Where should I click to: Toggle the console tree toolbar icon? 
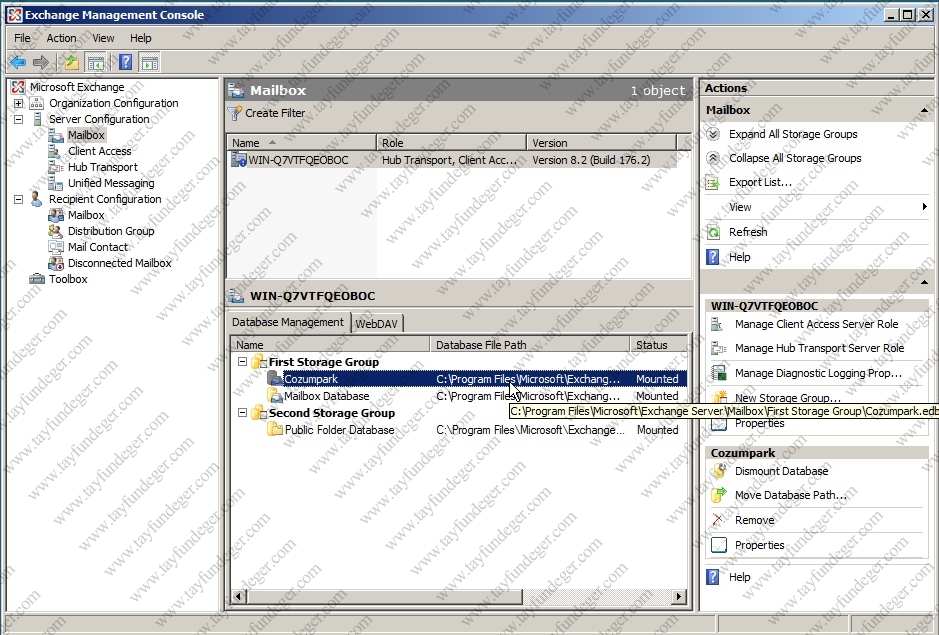click(x=95, y=62)
